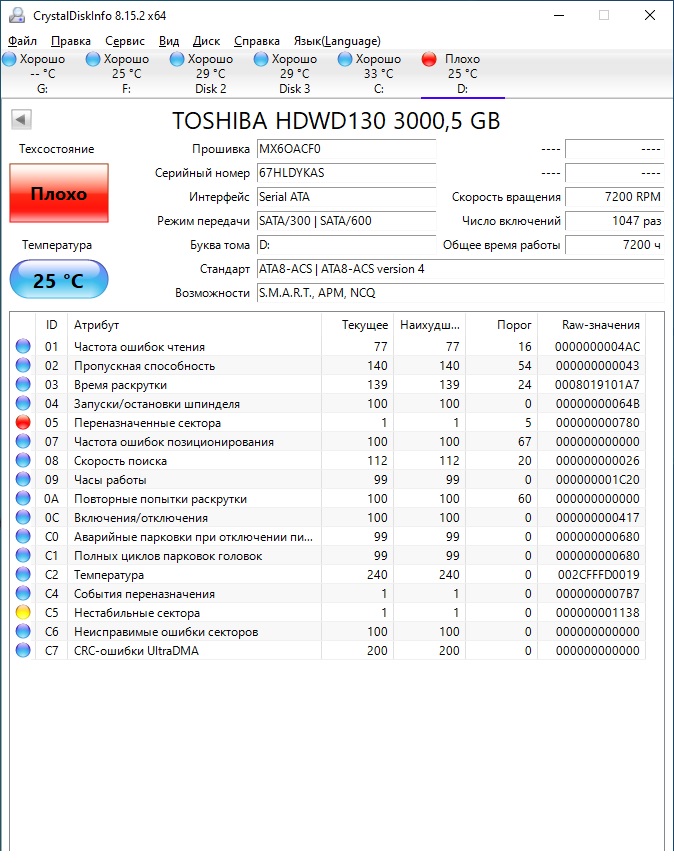Screen dimensions: 674x863
Task: Click the ID column header
Action: [51, 325]
